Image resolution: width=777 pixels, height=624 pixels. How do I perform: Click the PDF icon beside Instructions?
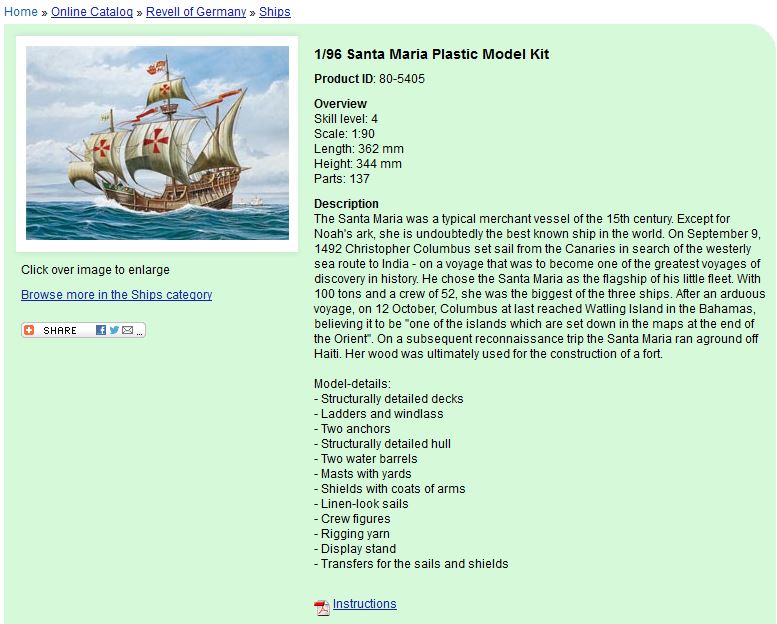[322, 607]
